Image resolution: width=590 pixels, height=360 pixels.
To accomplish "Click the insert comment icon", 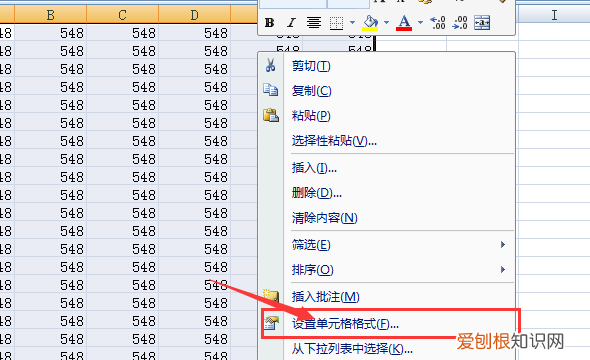I will pos(271,295).
